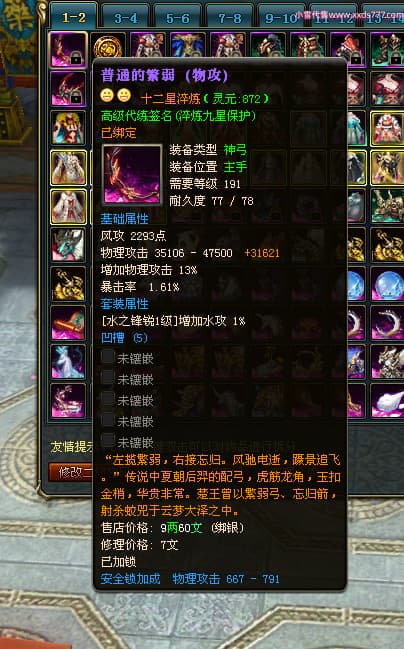Open the 5-6 inventory tab

pos(178,18)
